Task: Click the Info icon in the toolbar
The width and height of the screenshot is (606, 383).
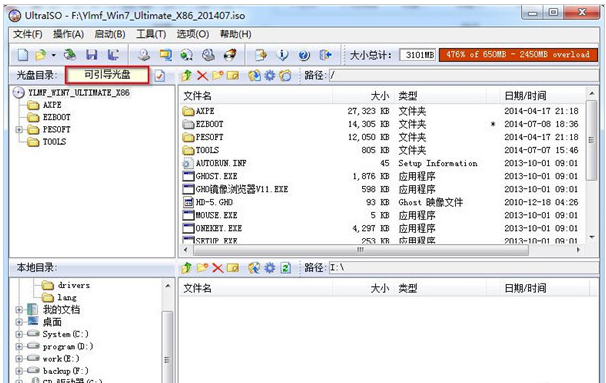Action: 283,55
